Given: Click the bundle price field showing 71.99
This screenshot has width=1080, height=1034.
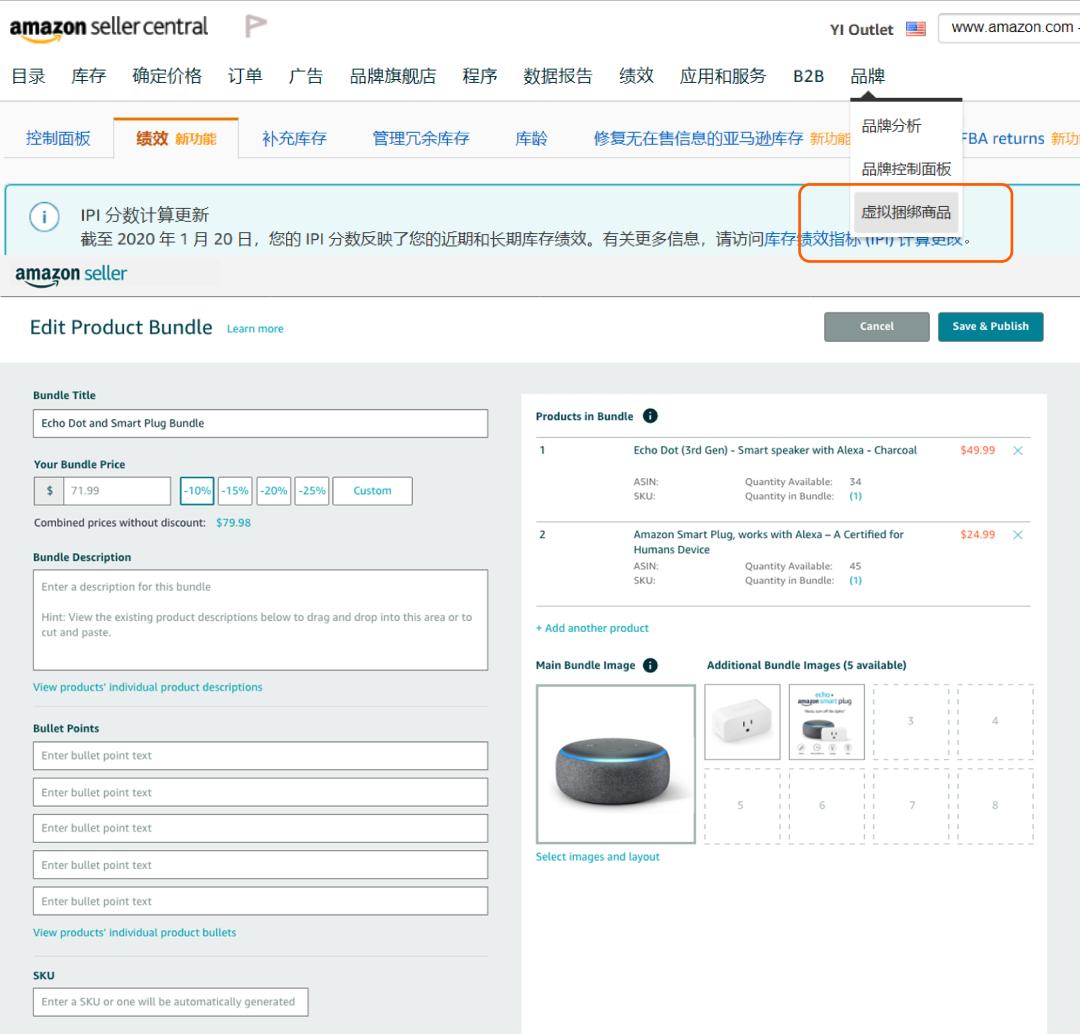Looking at the screenshot, I should click(117, 490).
